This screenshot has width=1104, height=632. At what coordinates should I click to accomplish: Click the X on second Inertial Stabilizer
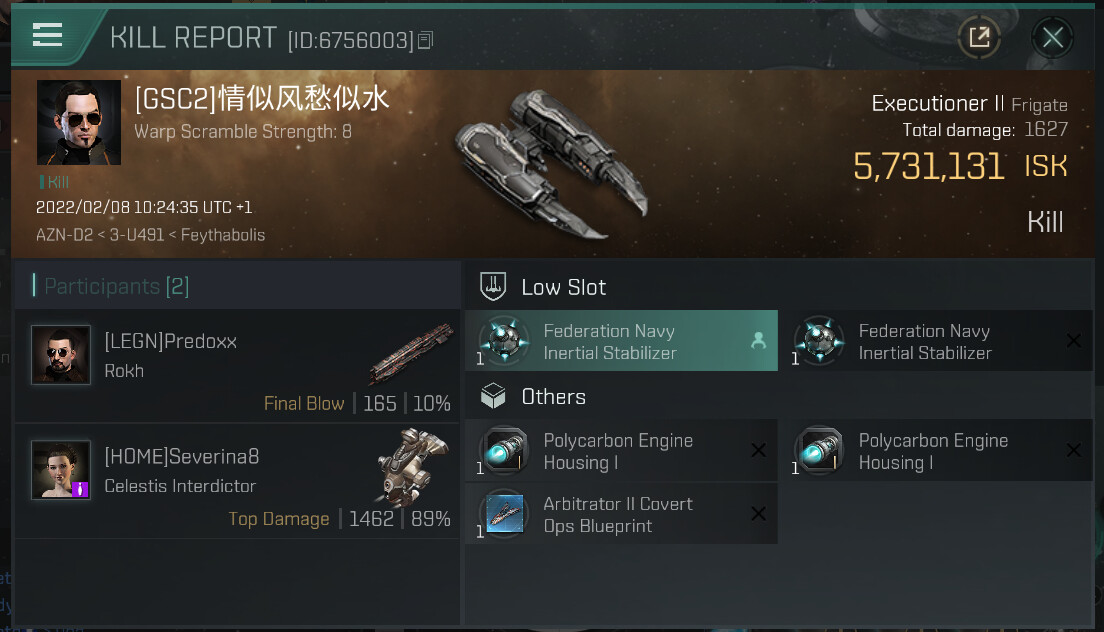[x=1073, y=341]
